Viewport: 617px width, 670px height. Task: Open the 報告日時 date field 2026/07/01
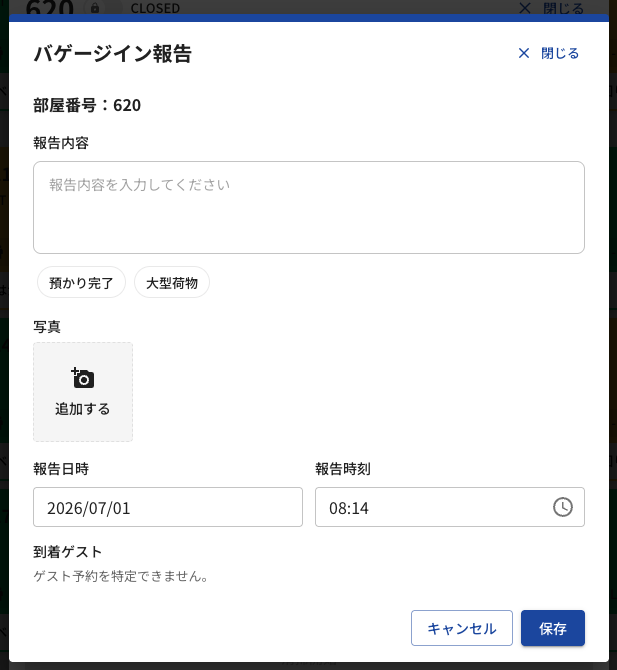[168, 507]
